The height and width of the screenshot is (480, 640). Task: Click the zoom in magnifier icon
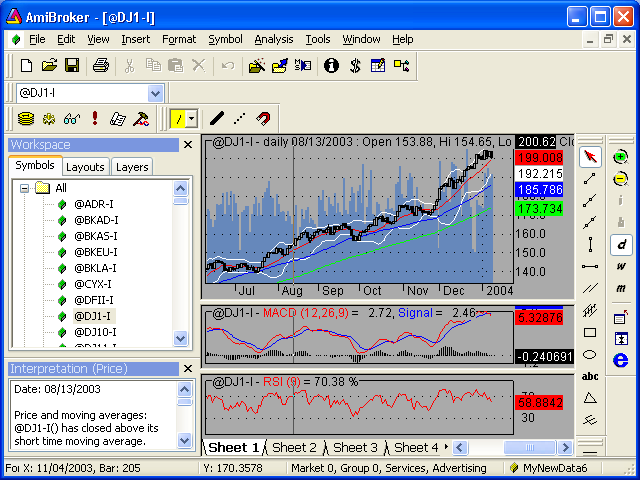coord(621,156)
